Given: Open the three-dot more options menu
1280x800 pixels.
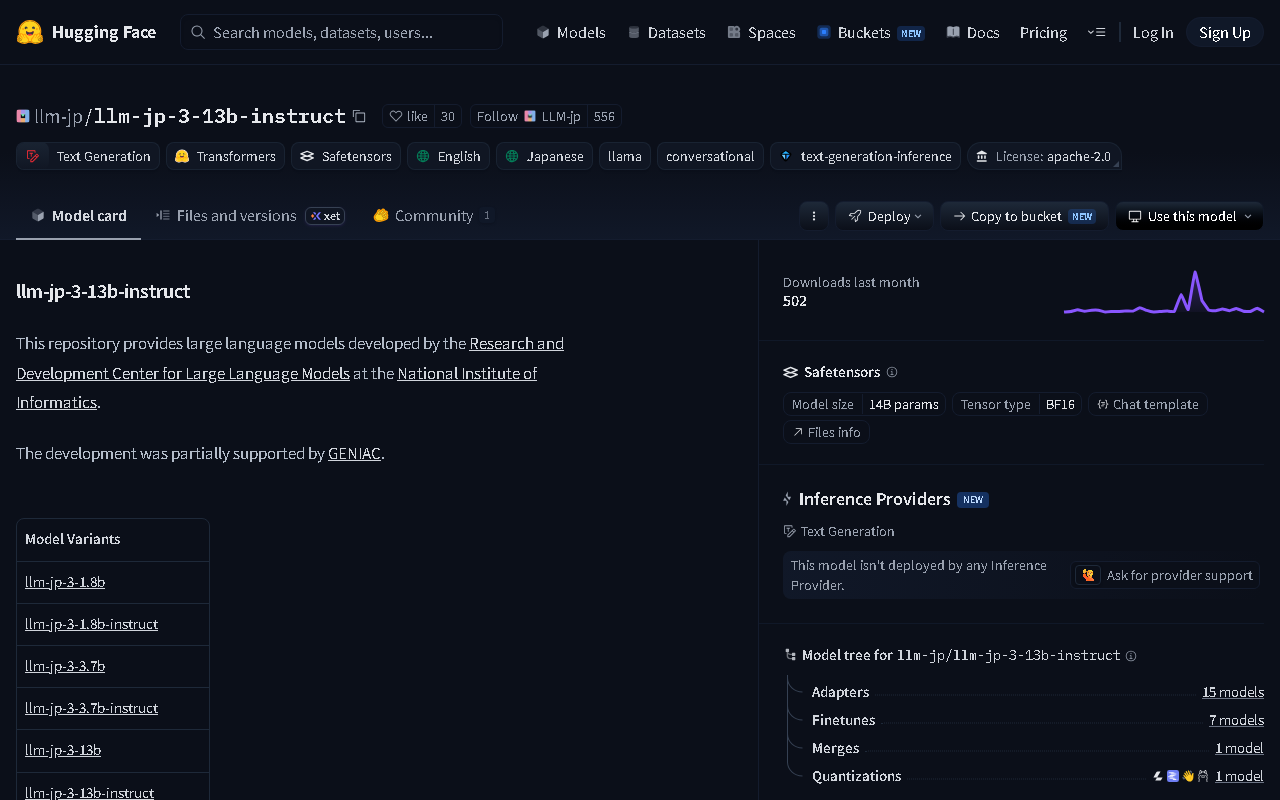Looking at the screenshot, I should point(814,216).
